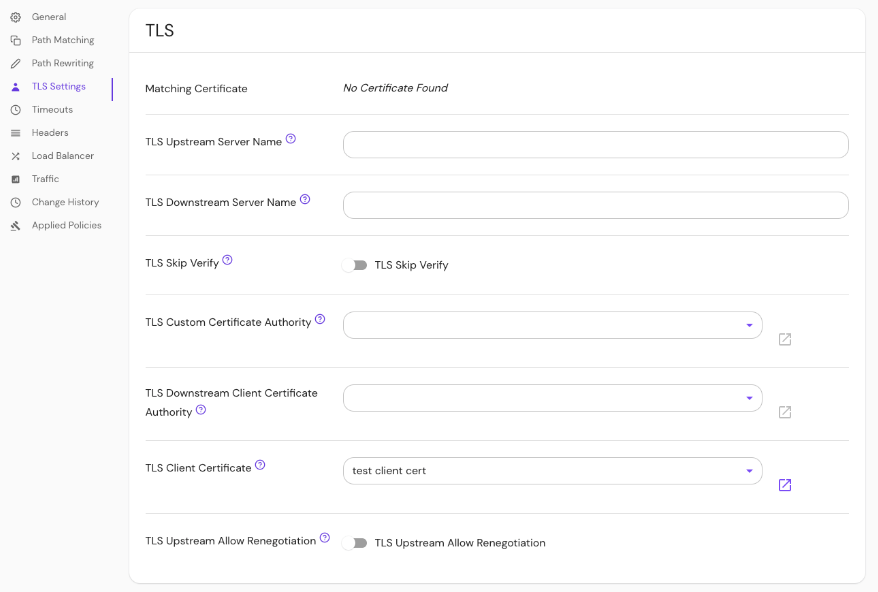This screenshot has width=878, height=592.
Task: Open the Load Balancer section icon
Action: pyautogui.click(x=15, y=155)
